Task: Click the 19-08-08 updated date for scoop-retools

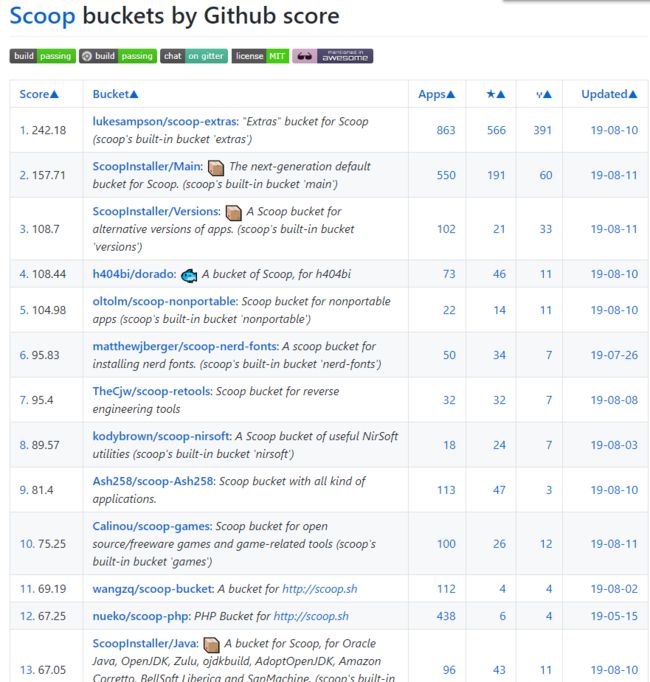Action: [x=614, y=400]
